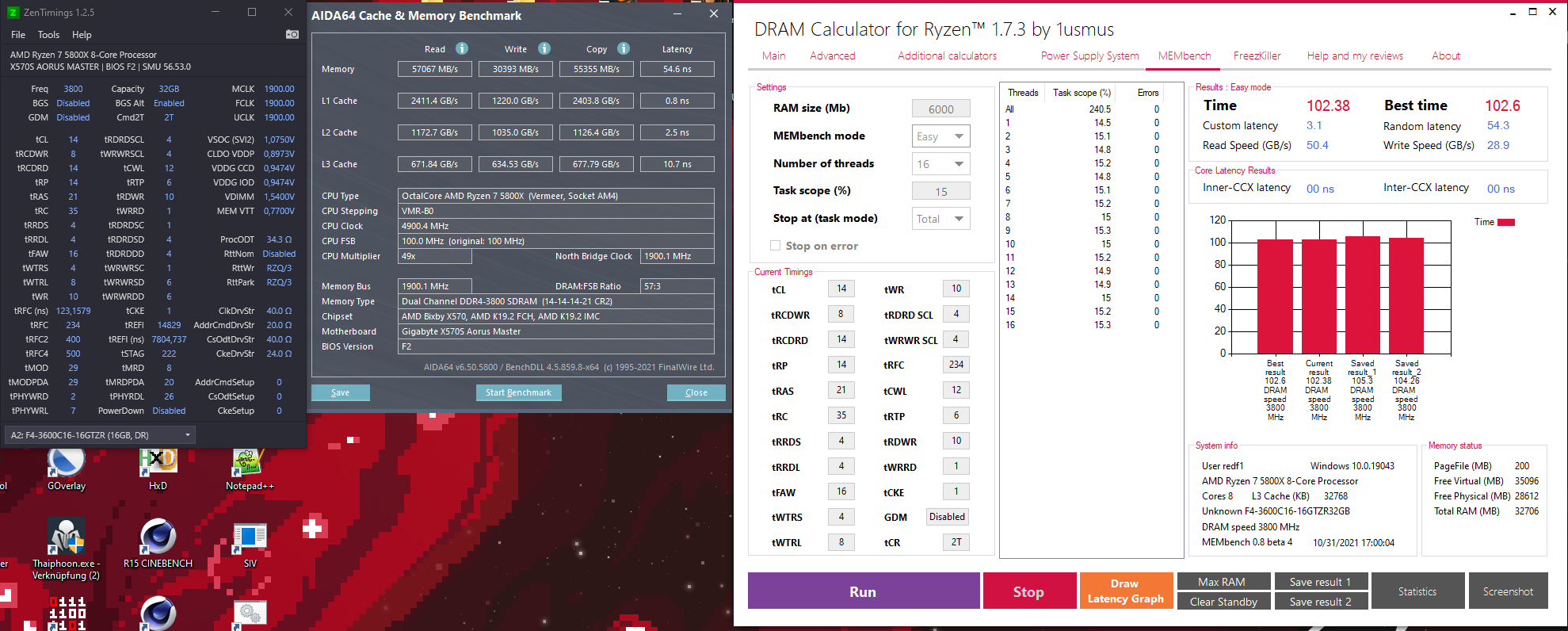Open Number of threads dropdown

coord(941,164)
